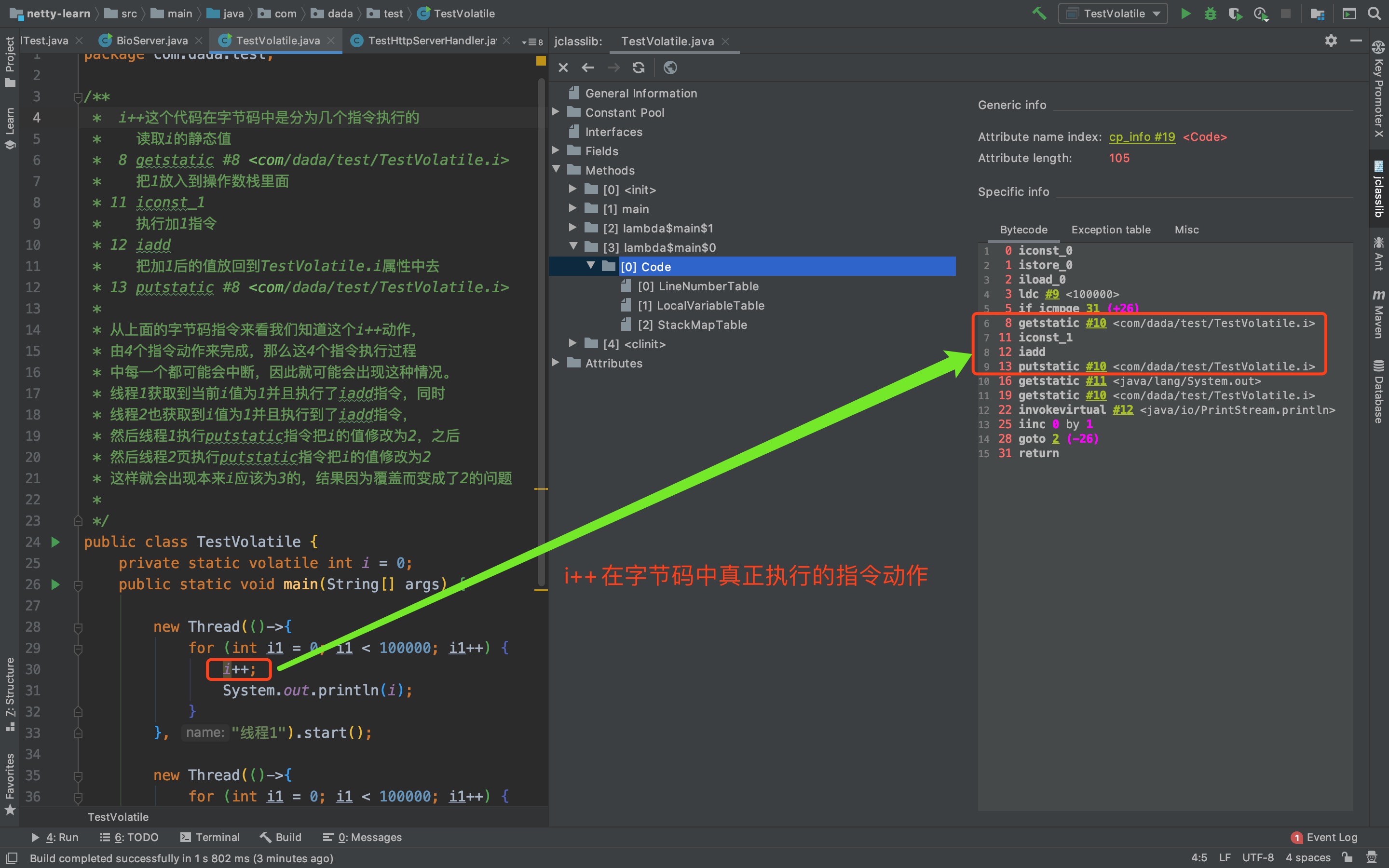Open the Terminal tool window
The image size is (1389, 868).
(209, 837)
